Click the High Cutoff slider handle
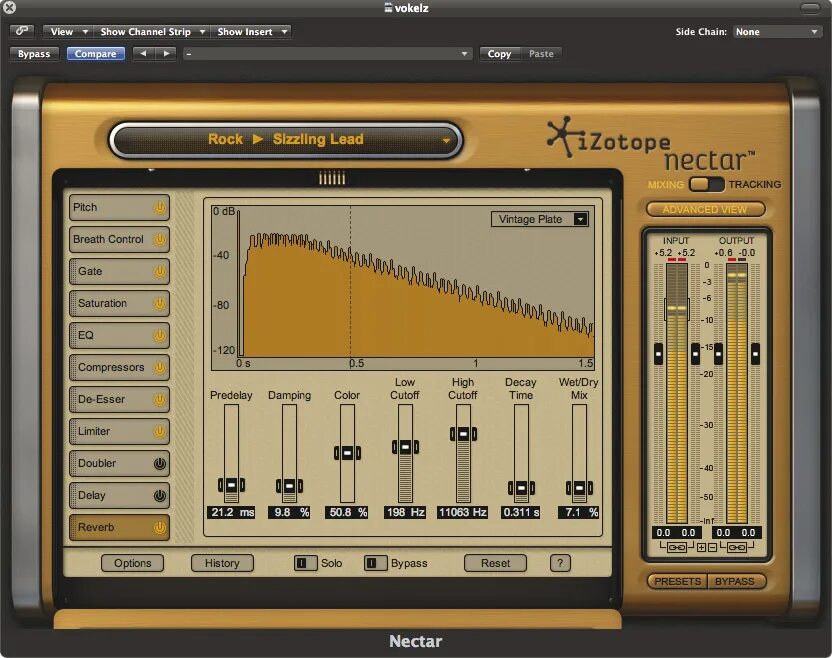The width and height of the screenshot is (832, 658). coord(463,434)
